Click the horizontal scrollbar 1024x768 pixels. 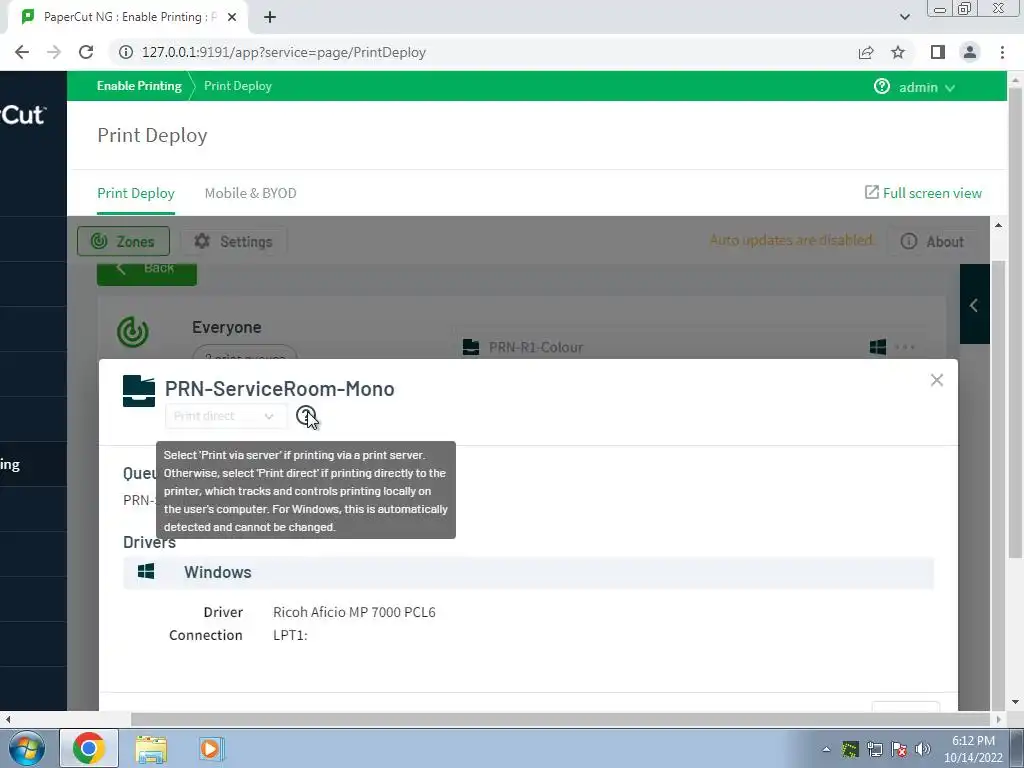562,719
